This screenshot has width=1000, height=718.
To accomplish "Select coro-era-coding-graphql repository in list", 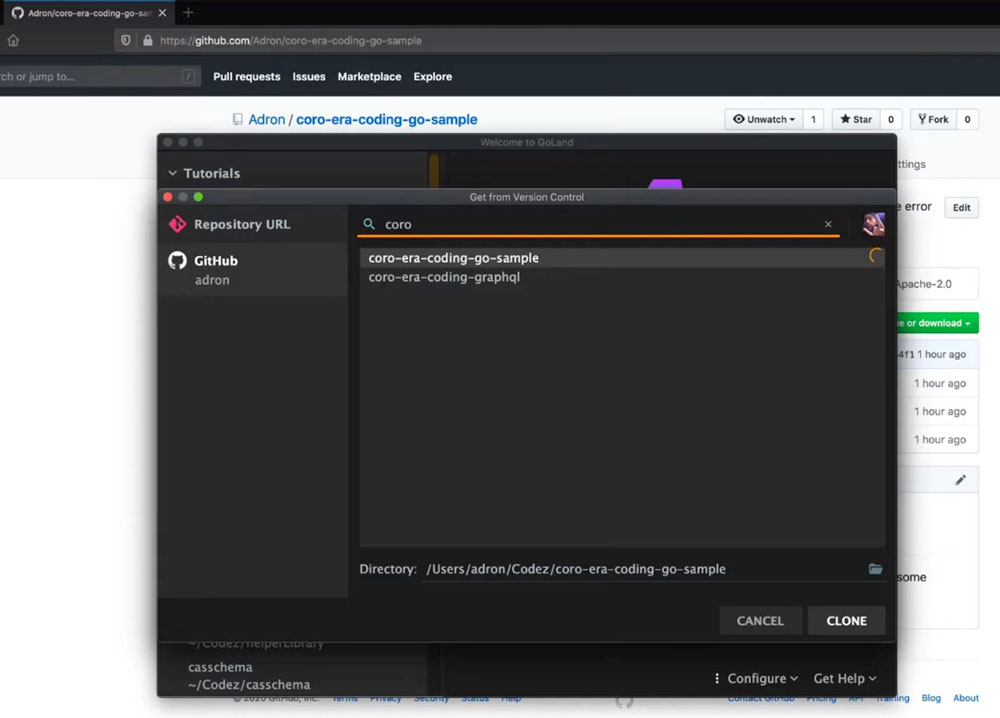I will coord(622,277).
